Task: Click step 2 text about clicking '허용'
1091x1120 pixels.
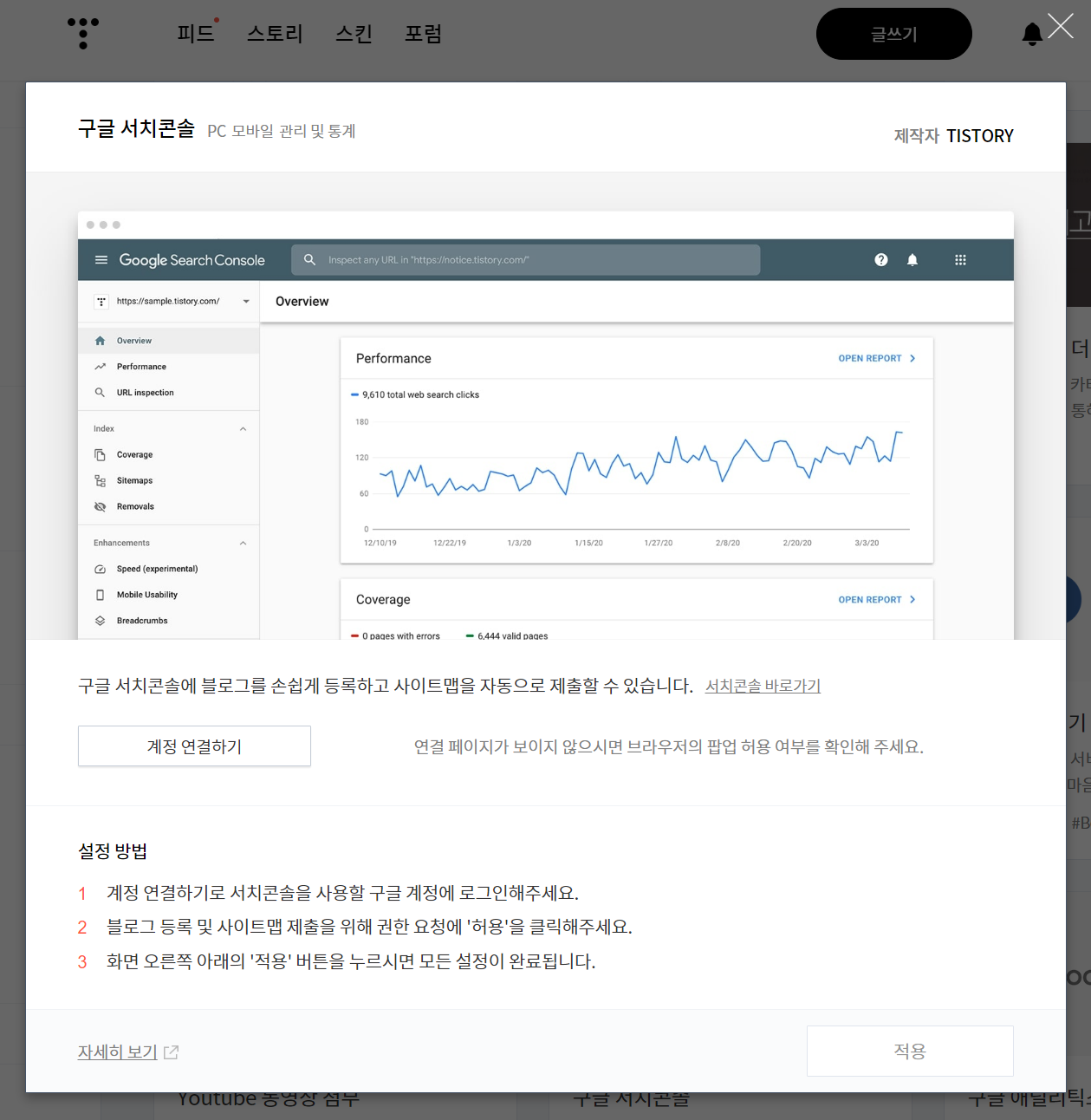Action: tap(369, 927)
